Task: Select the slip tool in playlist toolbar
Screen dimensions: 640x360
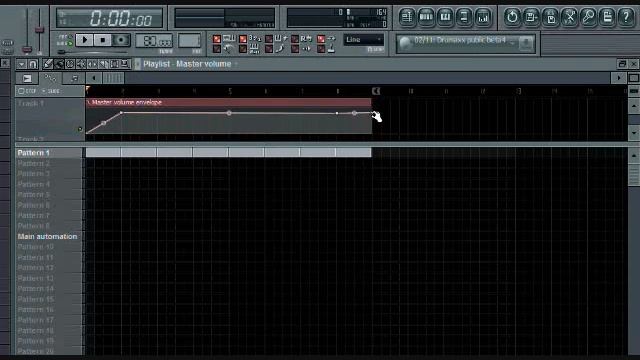Action: [x=92, y=64]
